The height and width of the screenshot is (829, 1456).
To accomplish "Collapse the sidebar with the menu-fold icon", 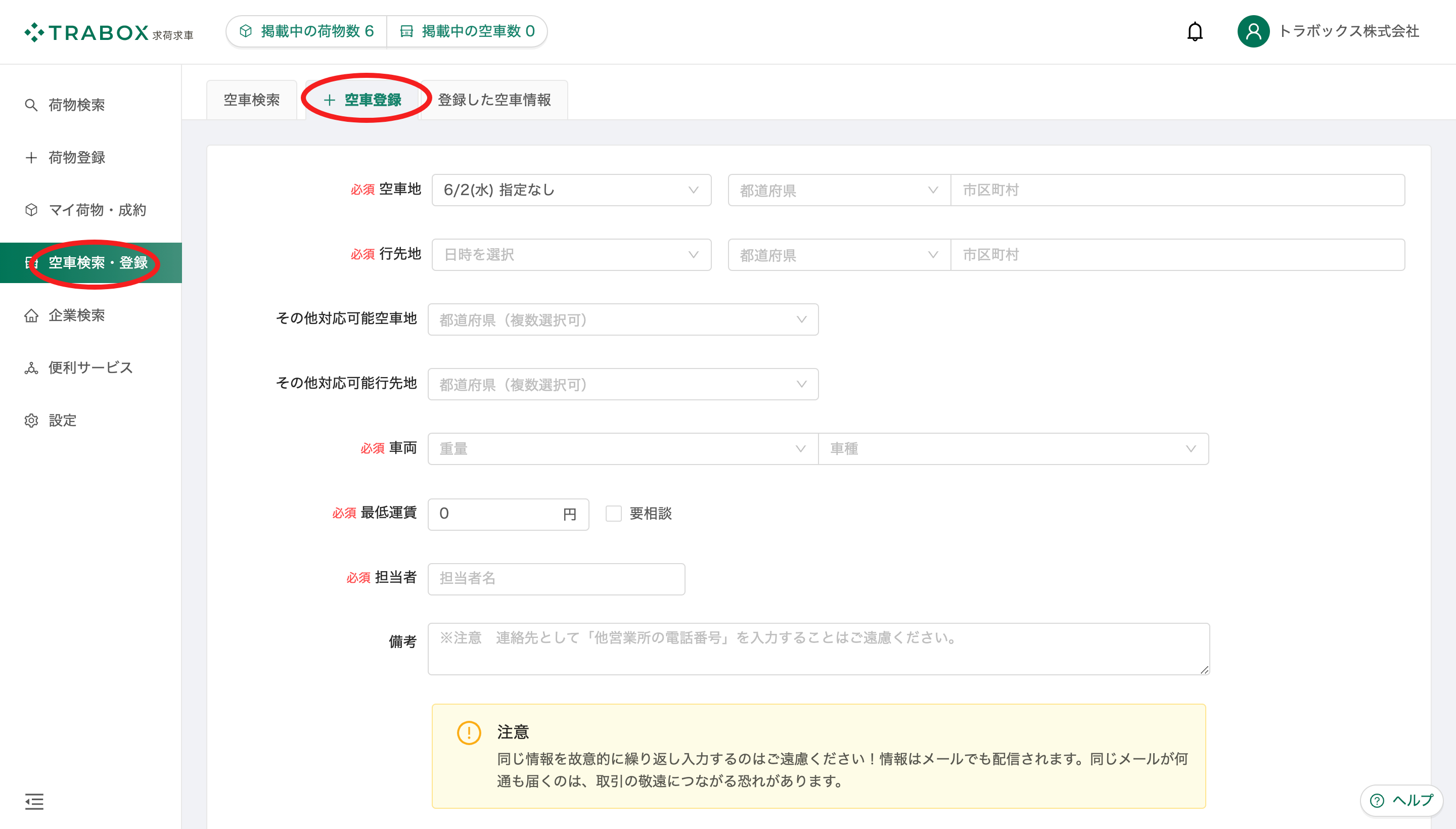I will point(34,801).
